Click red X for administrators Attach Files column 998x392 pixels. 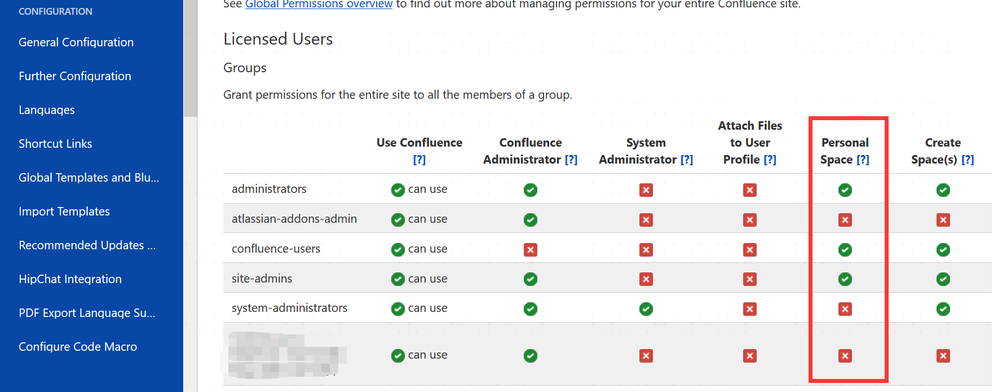click(x=750, y=190)
